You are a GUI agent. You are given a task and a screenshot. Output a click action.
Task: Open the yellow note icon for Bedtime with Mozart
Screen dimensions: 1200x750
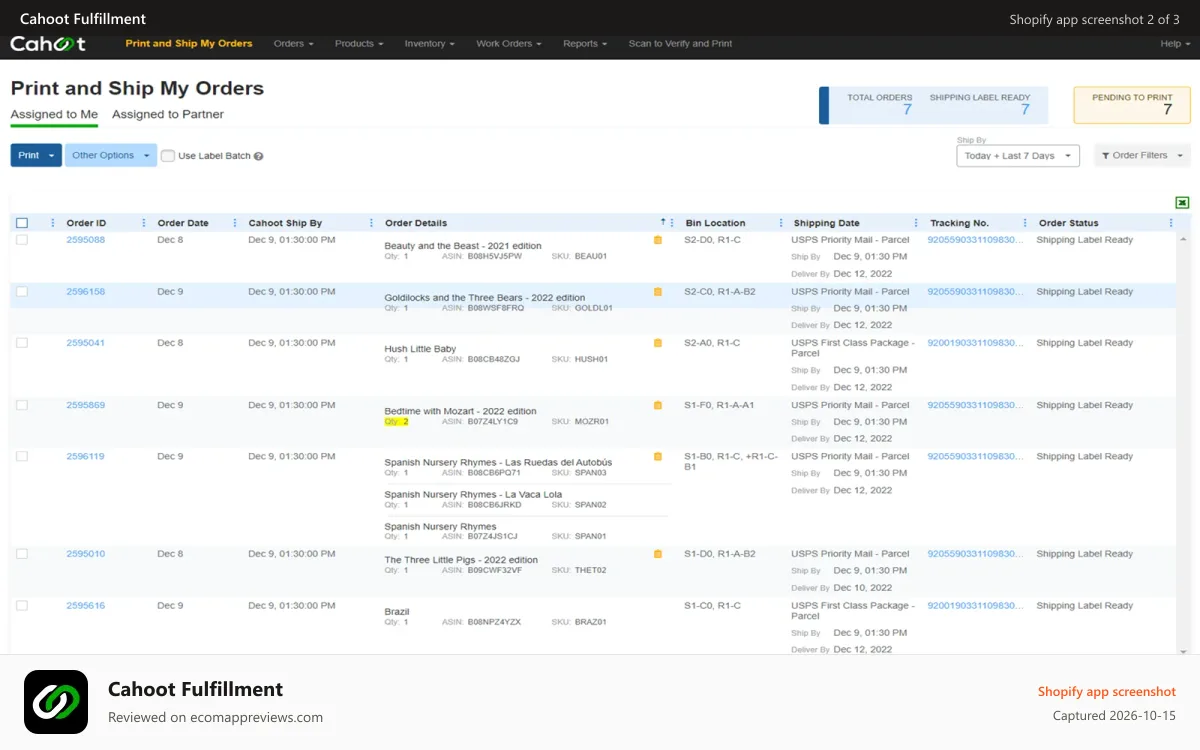(658, 405)
